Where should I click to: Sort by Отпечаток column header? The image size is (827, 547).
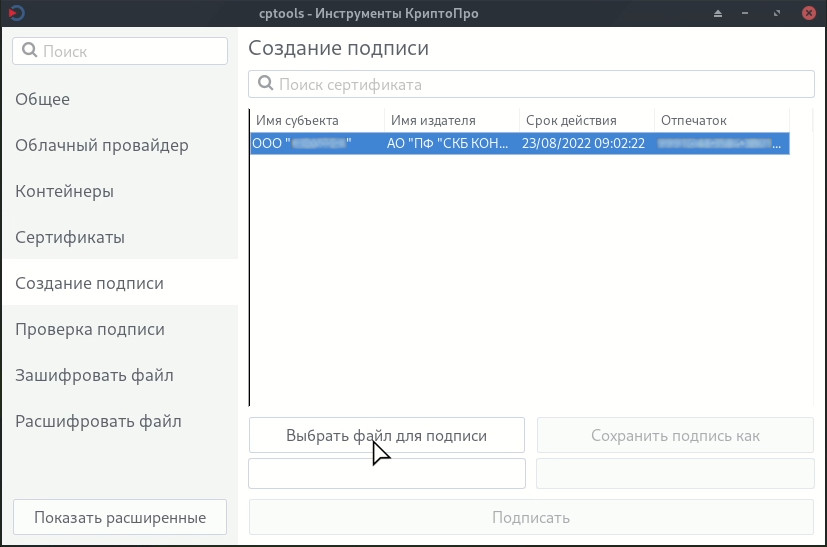pos(722,120)
